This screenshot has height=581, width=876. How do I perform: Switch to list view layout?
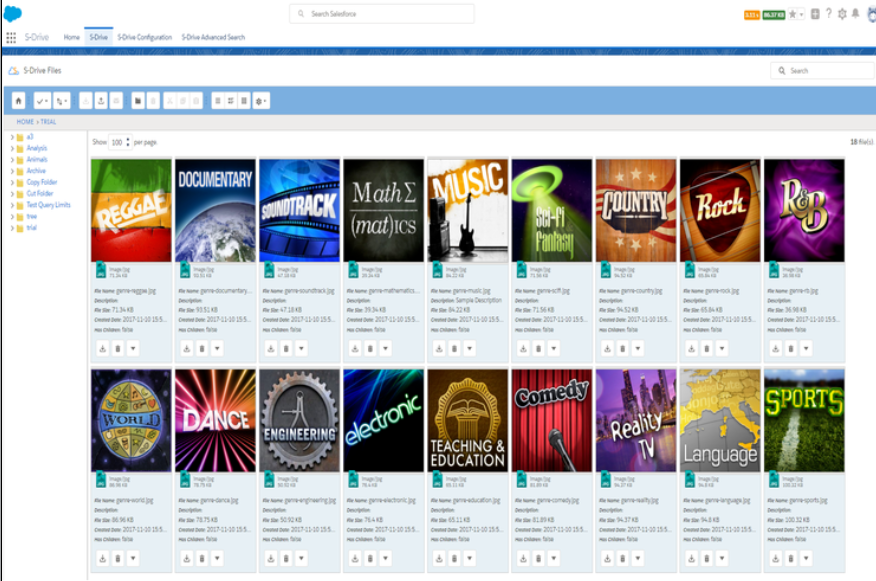coord(219,99)
